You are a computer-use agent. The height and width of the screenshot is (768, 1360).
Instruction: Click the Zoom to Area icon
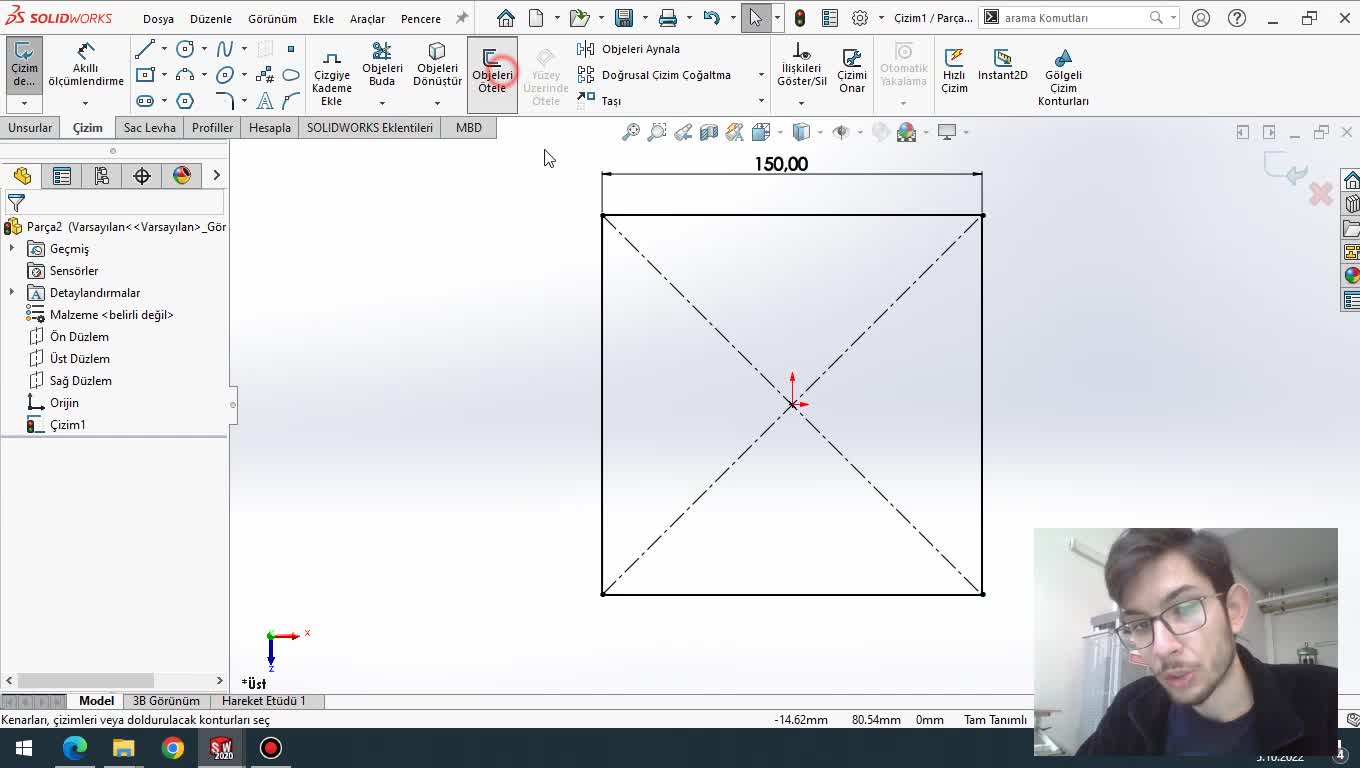[x=657, y=132]
